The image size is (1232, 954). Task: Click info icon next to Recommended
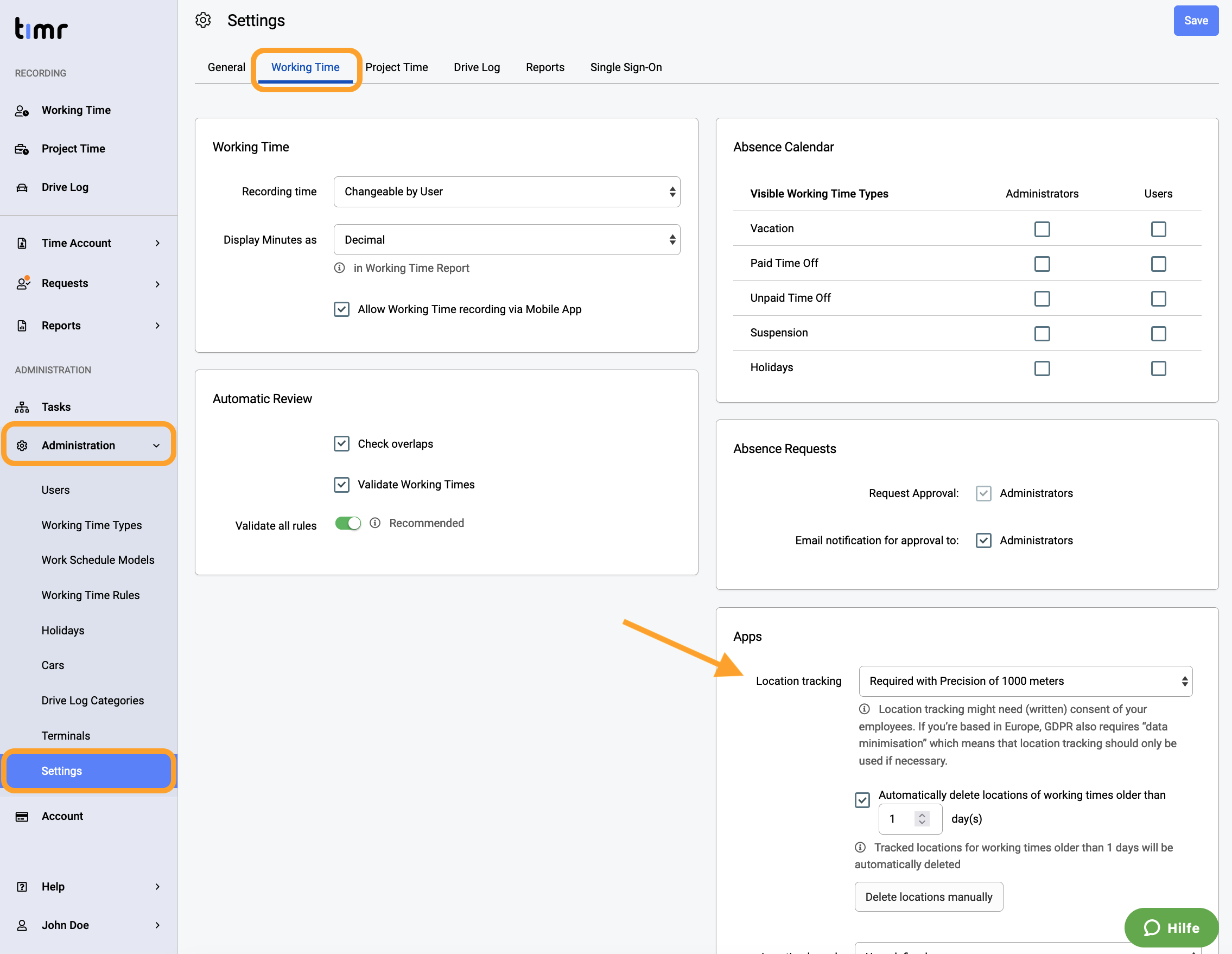(375, 523)
